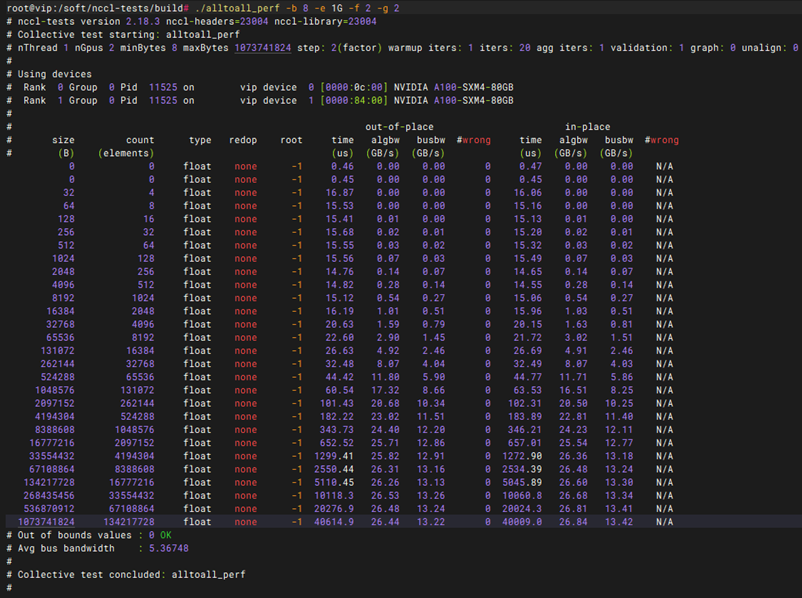Click out-of-place time value 60.54
Image resolution: width=802 pixels, height=598 pixels.
click(340, 390)
